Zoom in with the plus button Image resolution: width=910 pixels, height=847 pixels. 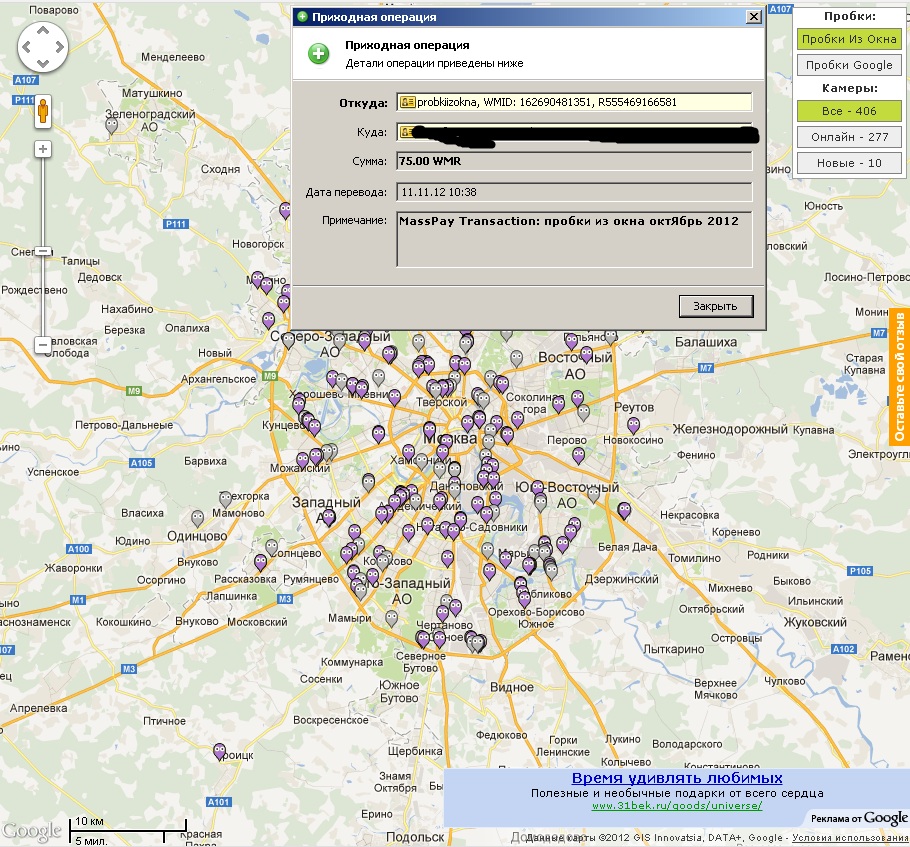(x=42, y=149)
